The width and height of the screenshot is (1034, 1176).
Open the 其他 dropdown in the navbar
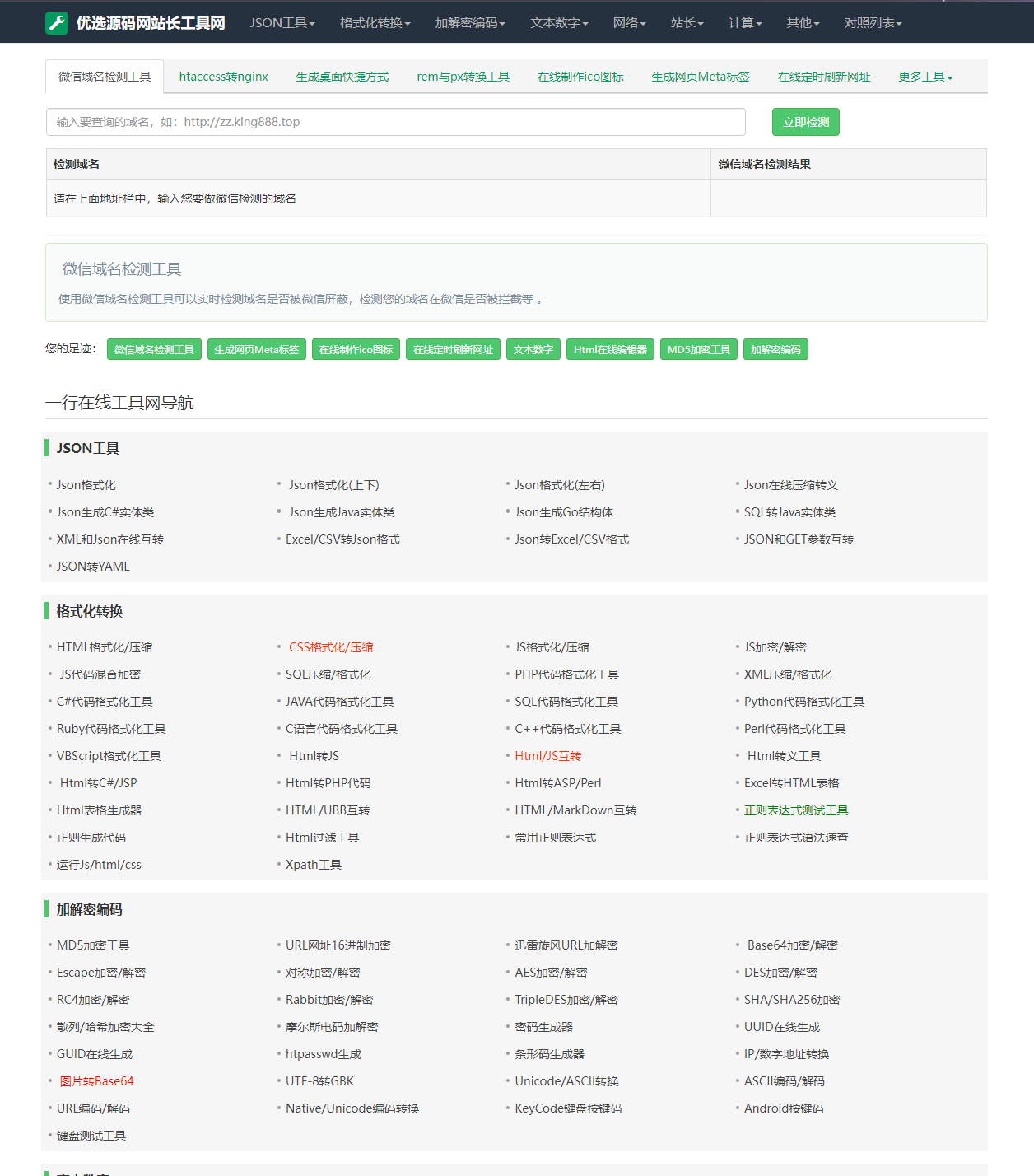(x=801, y=22)
